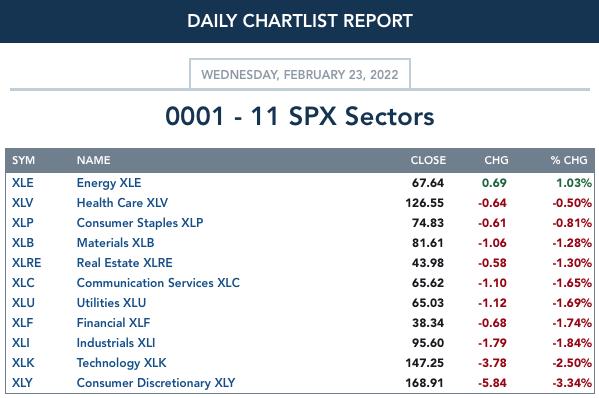Open Consumer Discretionary XLY link
This screenshot has width=599, height=398.
[156, 383]
